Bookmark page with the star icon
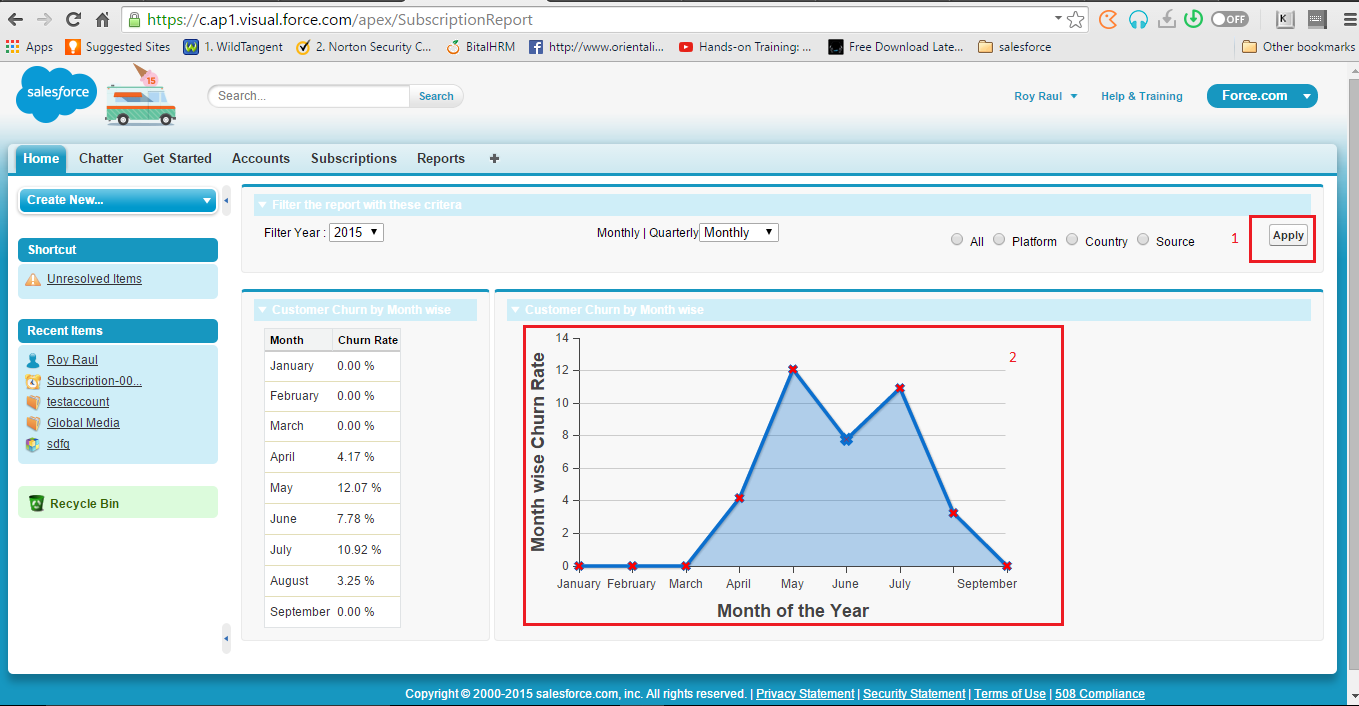Image resolution: width=1359 pixels, height=706 pixels. click(1075, 19)
